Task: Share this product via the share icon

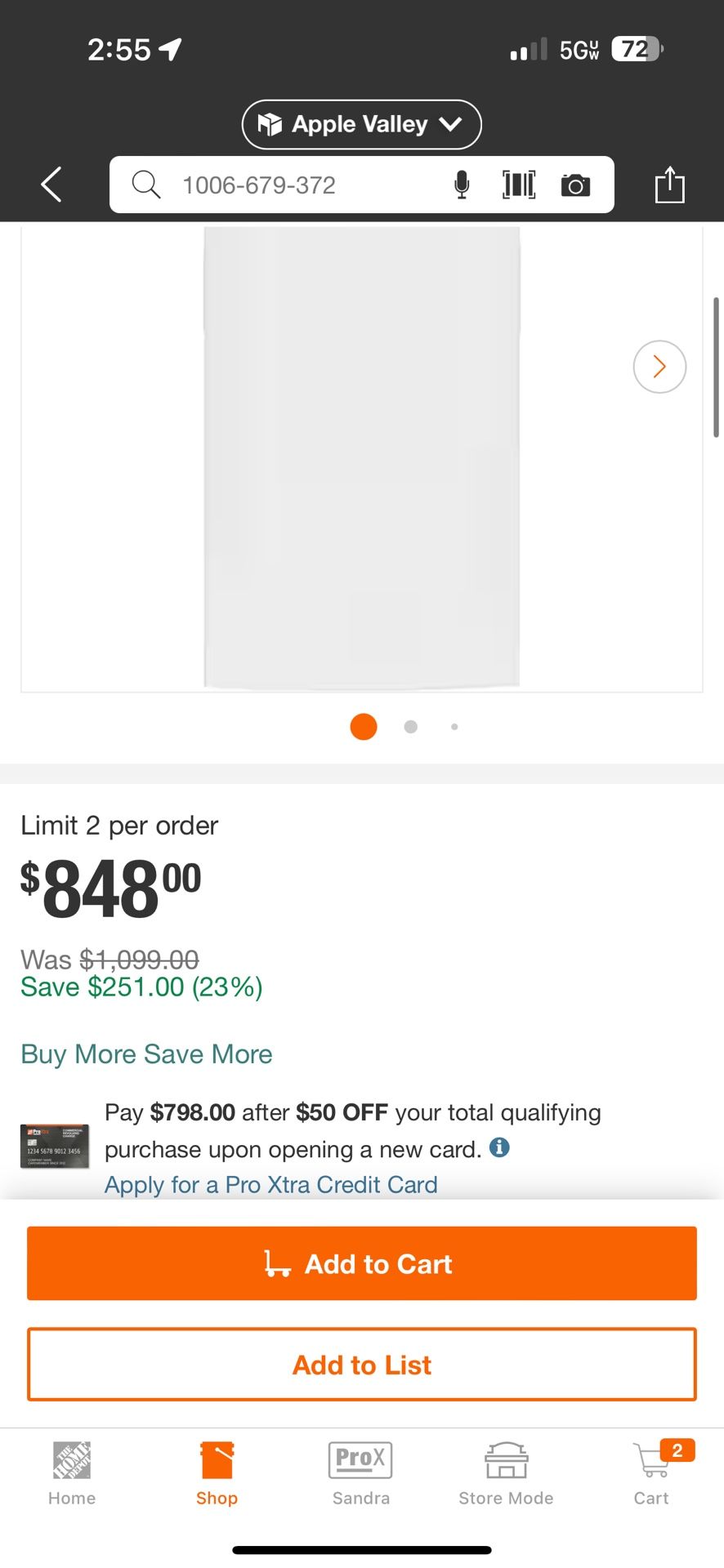Action: (670, 185)
